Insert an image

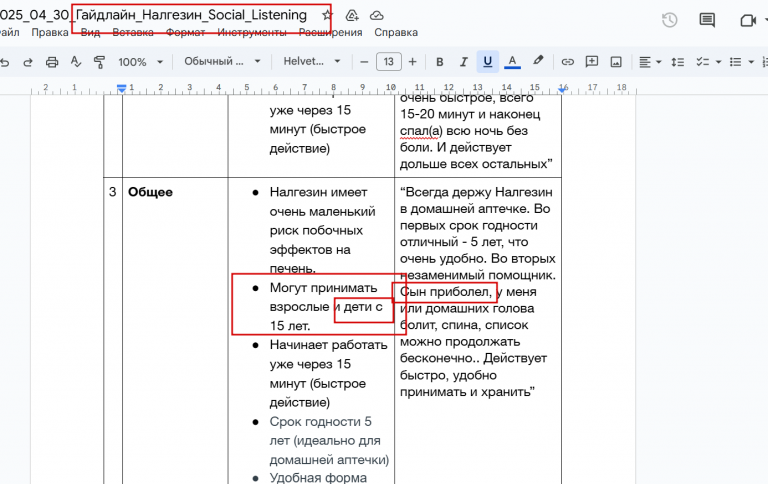point(616,62)
